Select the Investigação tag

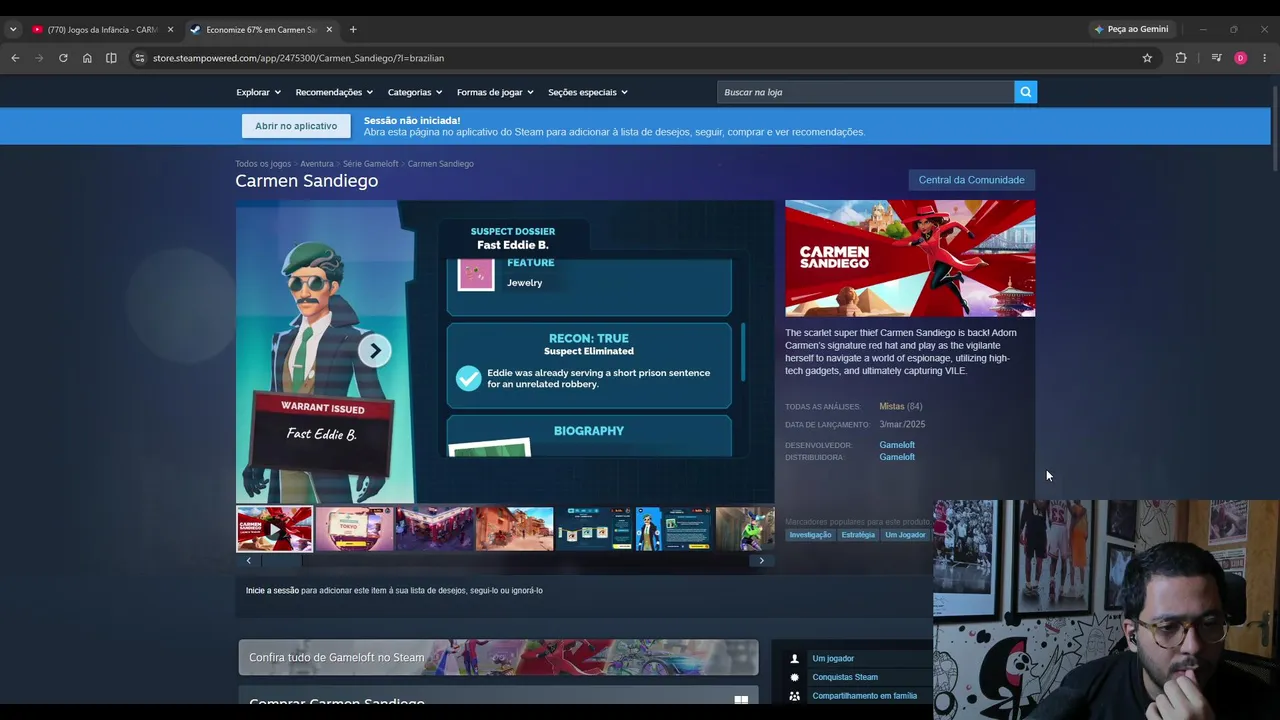(810, 535)
